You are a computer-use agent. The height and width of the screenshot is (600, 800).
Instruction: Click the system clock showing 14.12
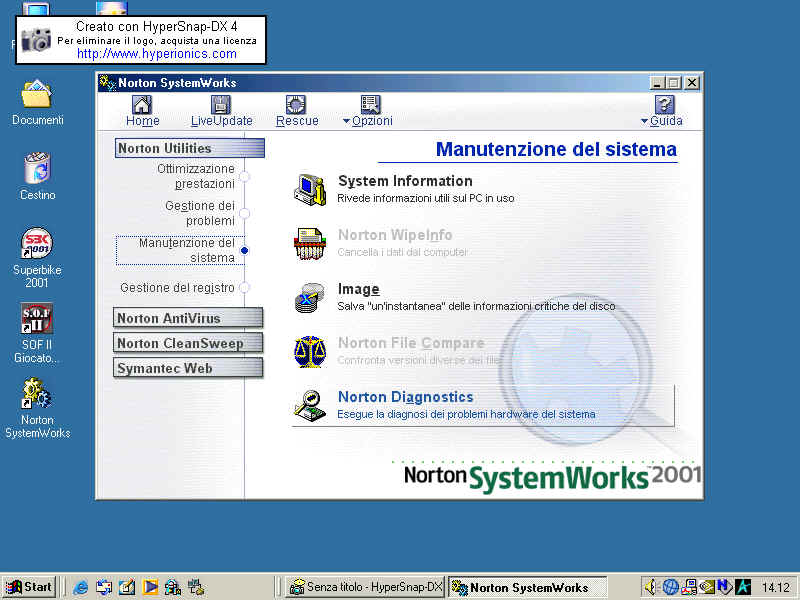776,588
